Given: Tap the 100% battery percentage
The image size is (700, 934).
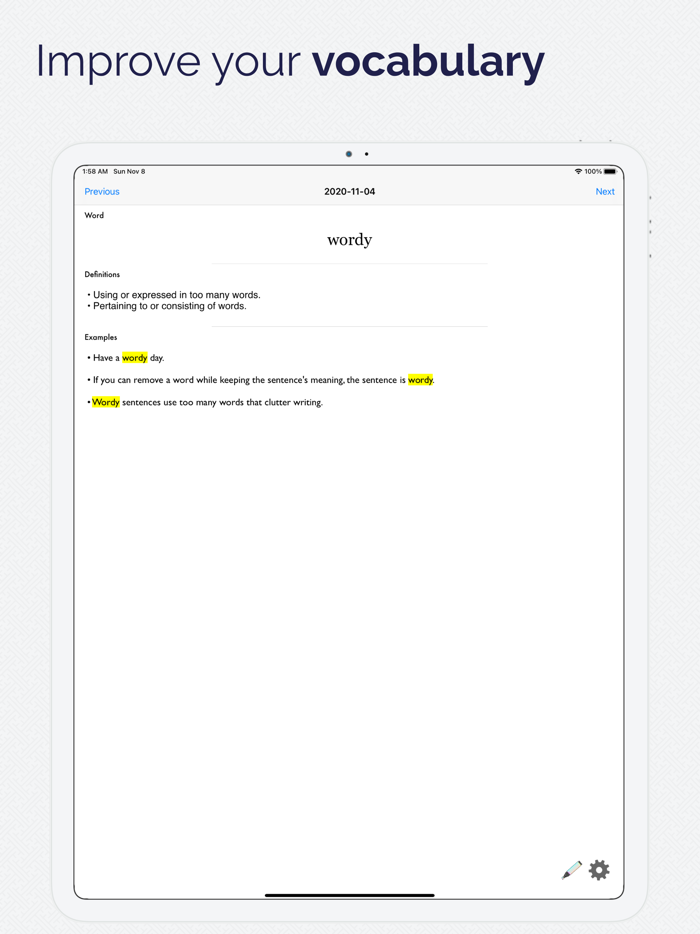Looking at the screenshot, I should click(x=593, y=172).
